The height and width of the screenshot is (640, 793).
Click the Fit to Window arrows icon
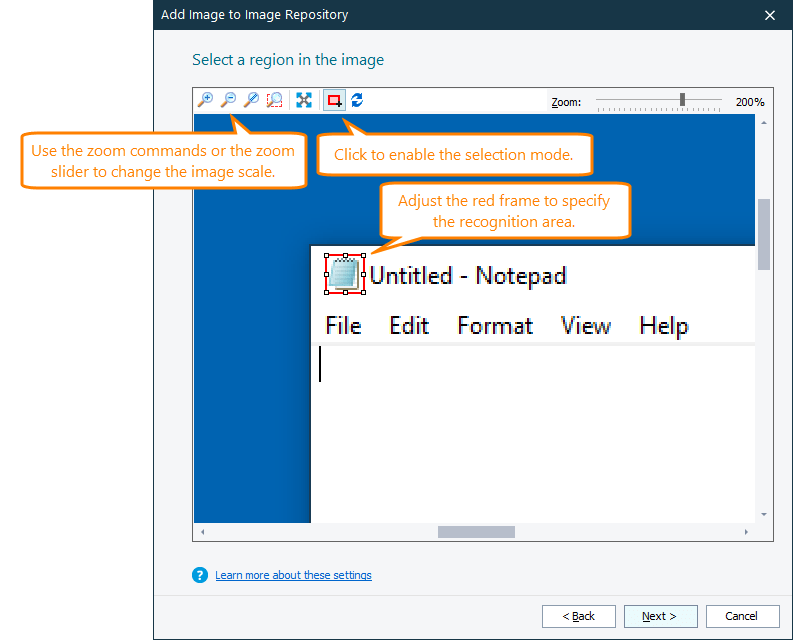tap(304, 100)
